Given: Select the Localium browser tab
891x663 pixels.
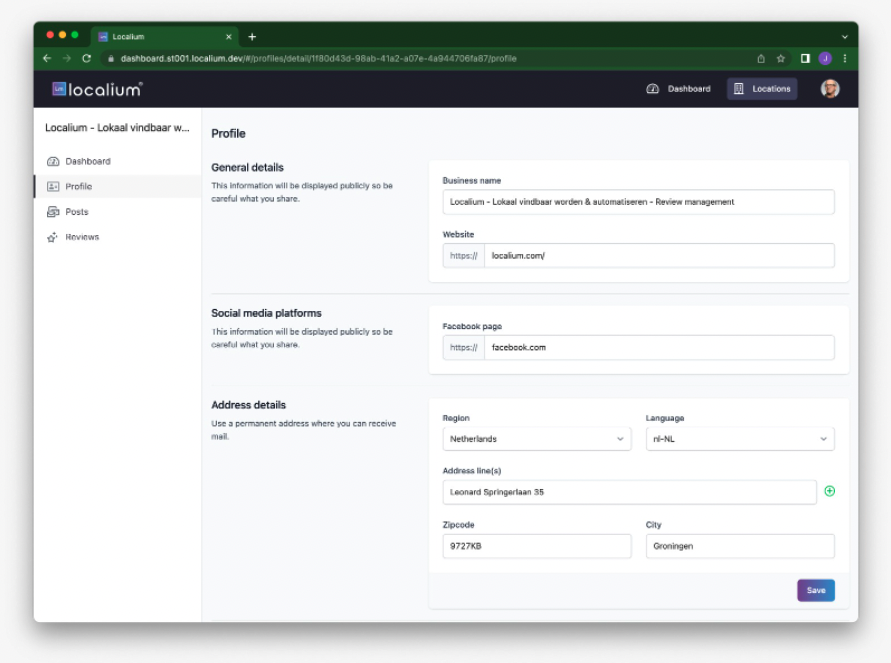Looking at the screenshot, I should coord(165,37).
